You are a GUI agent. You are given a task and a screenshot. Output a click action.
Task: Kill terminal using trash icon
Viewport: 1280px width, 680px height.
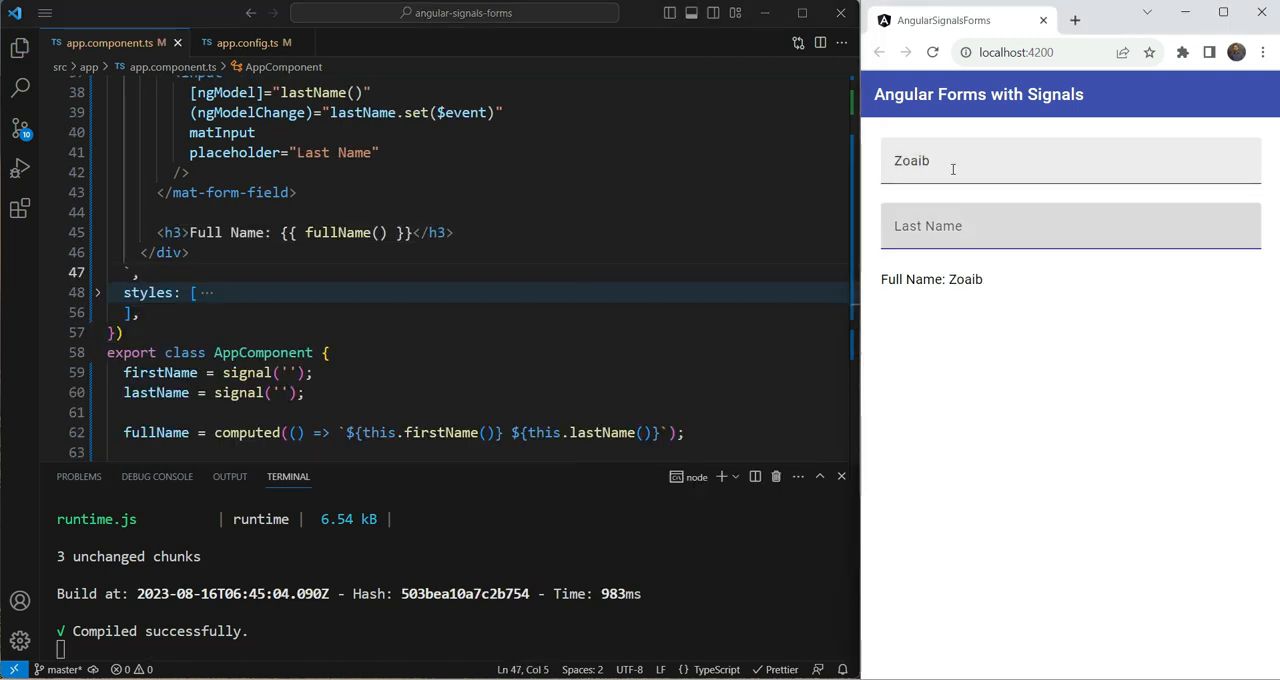pos(776,477)
